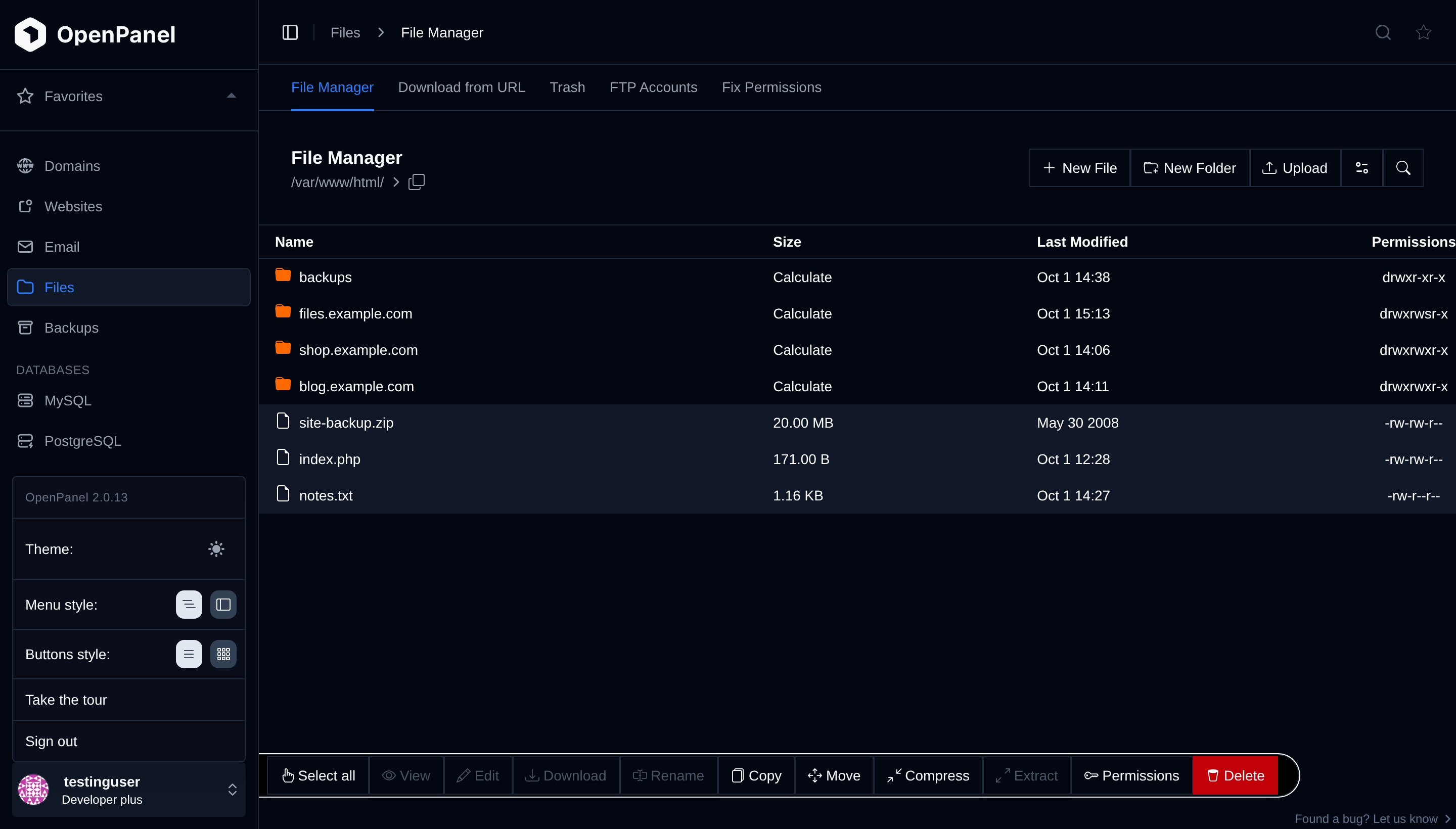
Task: Click the OpenPanel logo
Action: click(x=95, y=34)
